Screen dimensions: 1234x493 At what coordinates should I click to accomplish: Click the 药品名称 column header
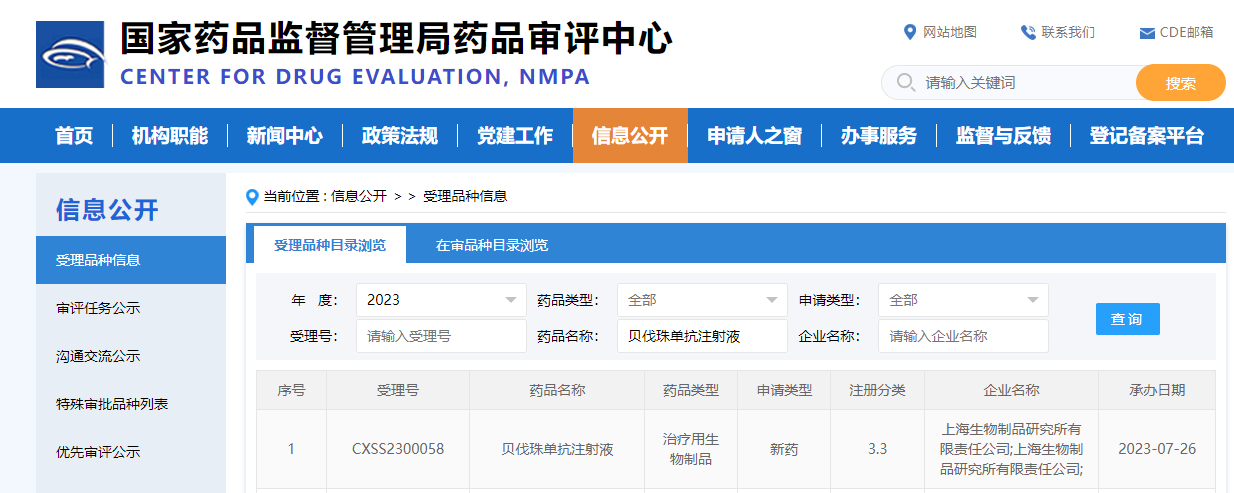pyautogui.click(x=557, y=390)
